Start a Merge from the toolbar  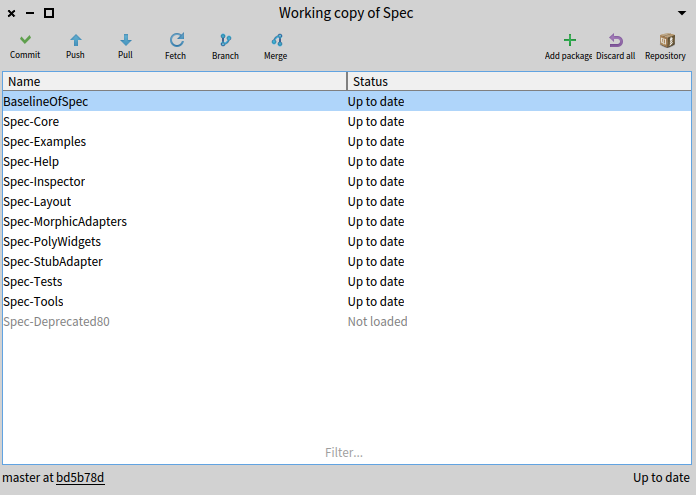[x=276, y=40]
